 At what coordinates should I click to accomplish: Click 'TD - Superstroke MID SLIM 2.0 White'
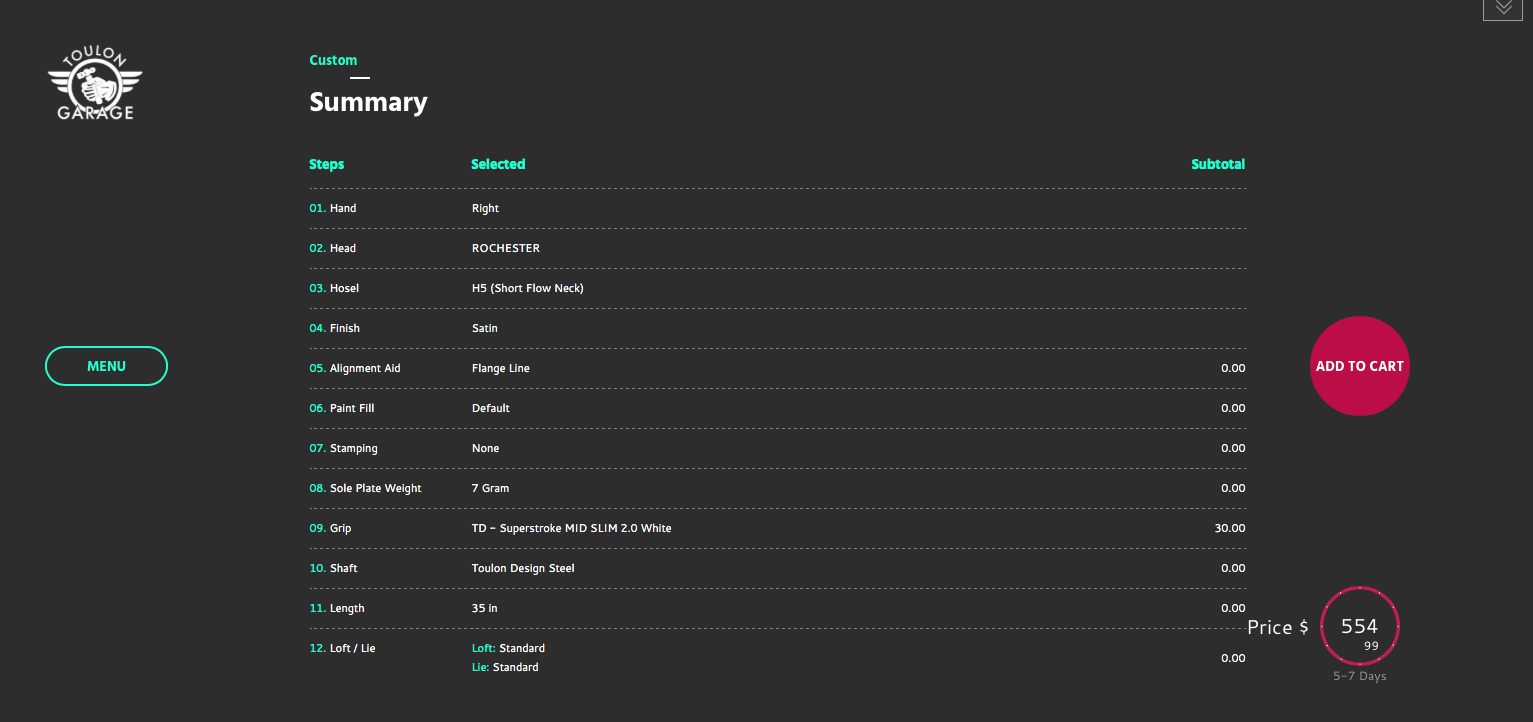coord(572,528)
